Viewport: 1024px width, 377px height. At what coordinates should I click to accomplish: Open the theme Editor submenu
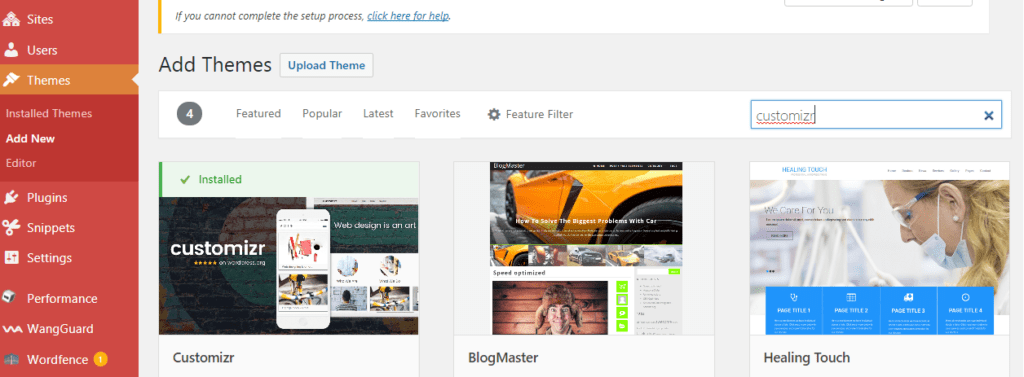click(21, 163)
